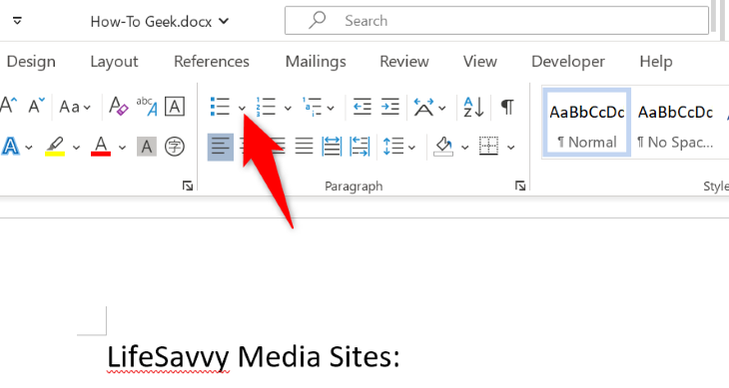Open the Mailings tab
The height and width of the screenshot is (388, 729).
pos(316,62)
